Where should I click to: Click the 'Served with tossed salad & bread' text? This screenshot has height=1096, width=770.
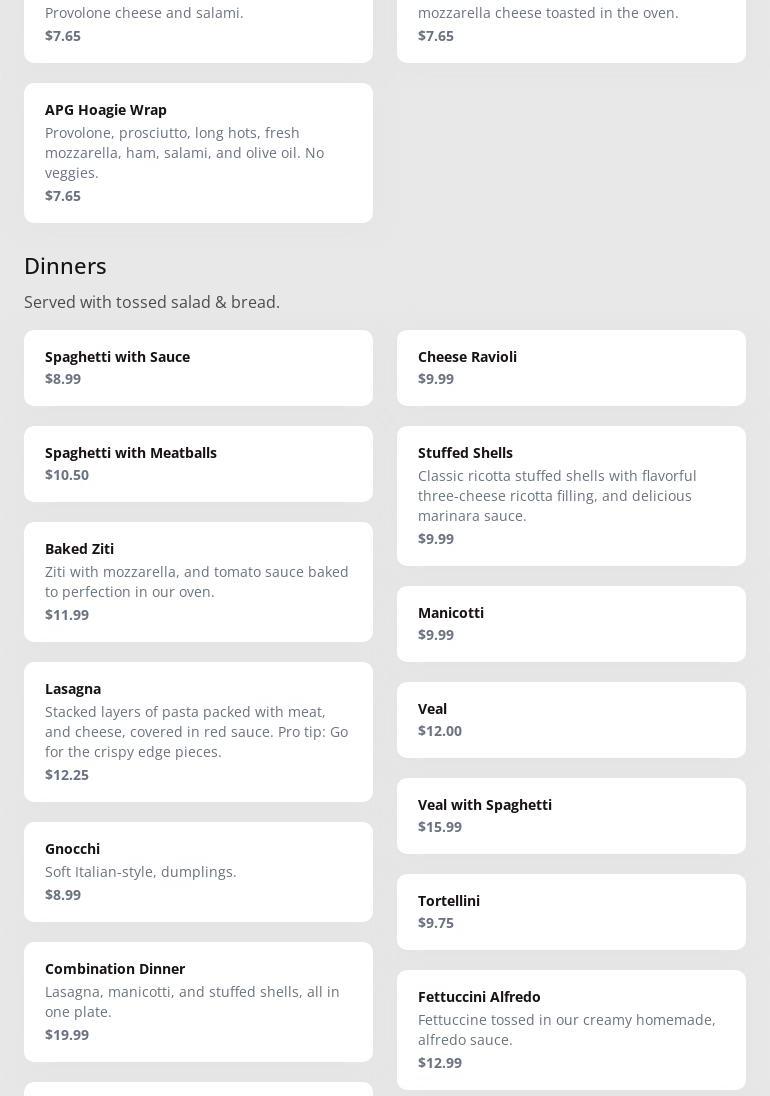coord(152,302)
